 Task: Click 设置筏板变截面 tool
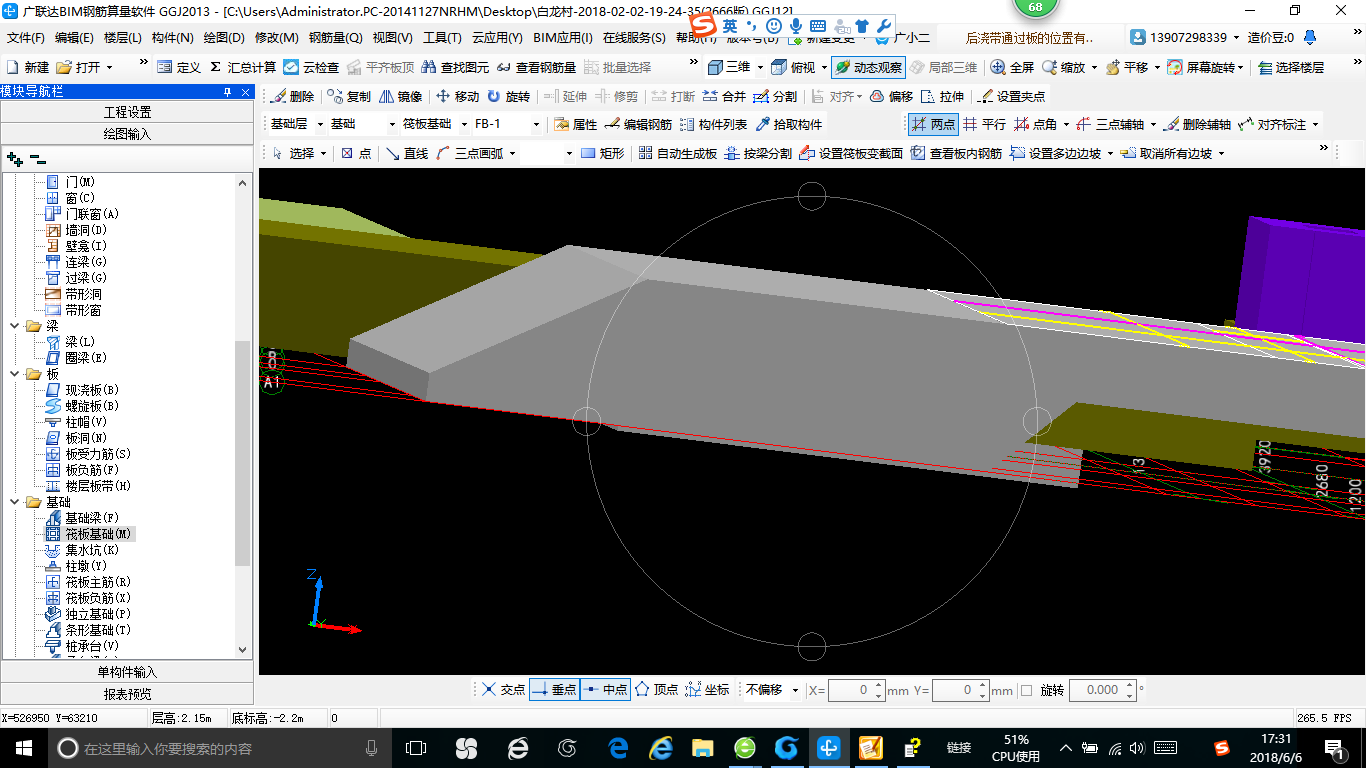click(x=851, y=153)
